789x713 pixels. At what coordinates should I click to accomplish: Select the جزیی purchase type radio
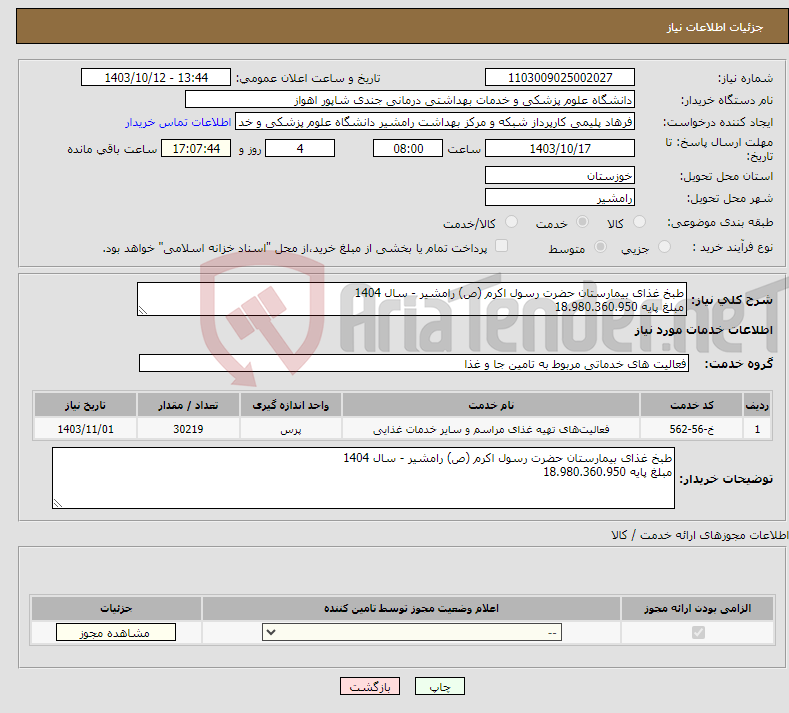click(x=664, y=247)
